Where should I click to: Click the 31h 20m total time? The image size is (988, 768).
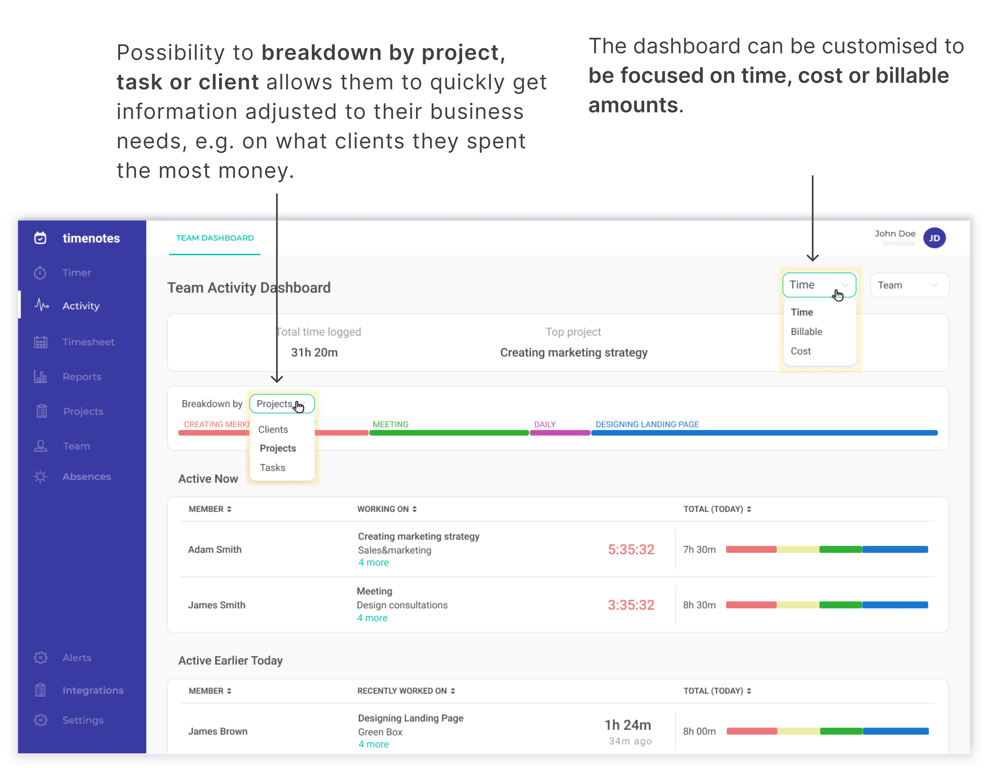[x=314, y=353]
